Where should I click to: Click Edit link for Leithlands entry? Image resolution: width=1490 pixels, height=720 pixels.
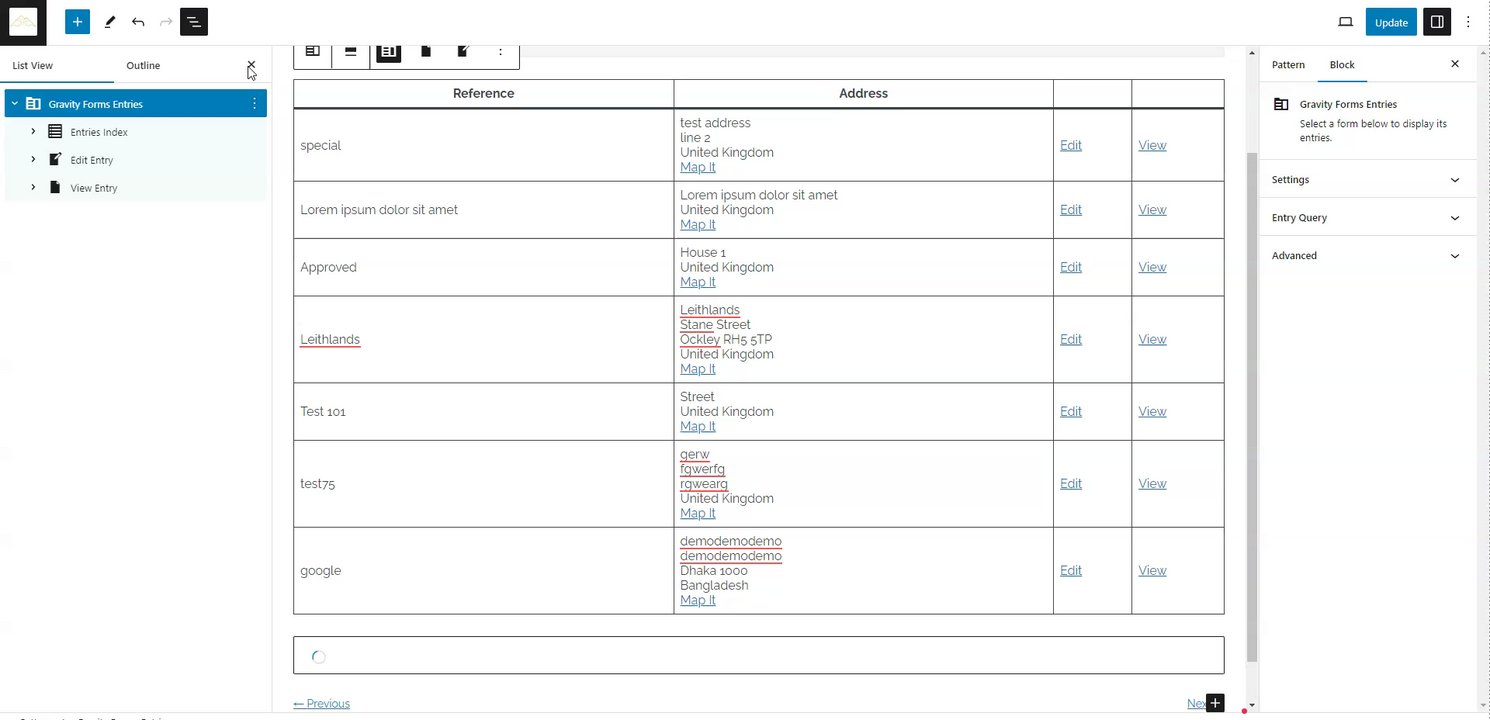[x=1071, y=339]
